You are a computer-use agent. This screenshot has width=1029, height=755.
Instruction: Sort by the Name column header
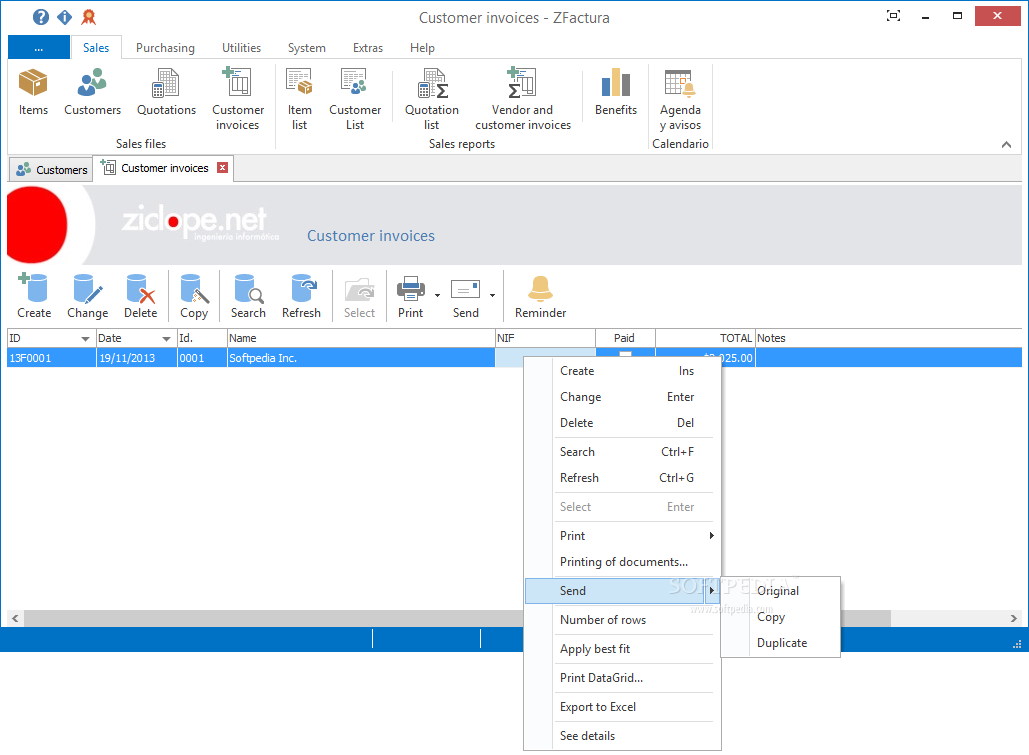click(361, 338)
